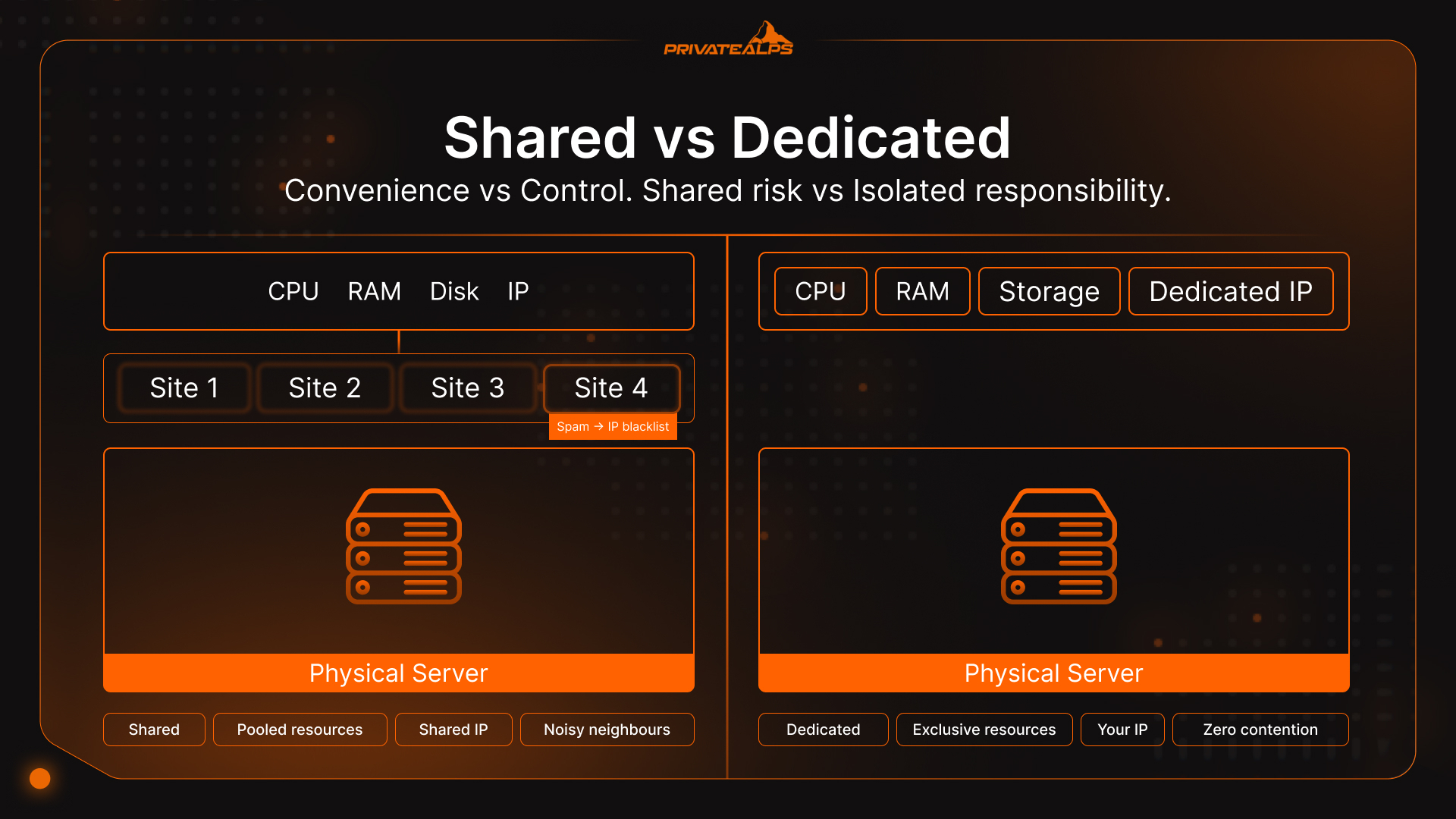Click the Dedicated IP box
The image size is (1456, 819).
[x=1230, y=291]
